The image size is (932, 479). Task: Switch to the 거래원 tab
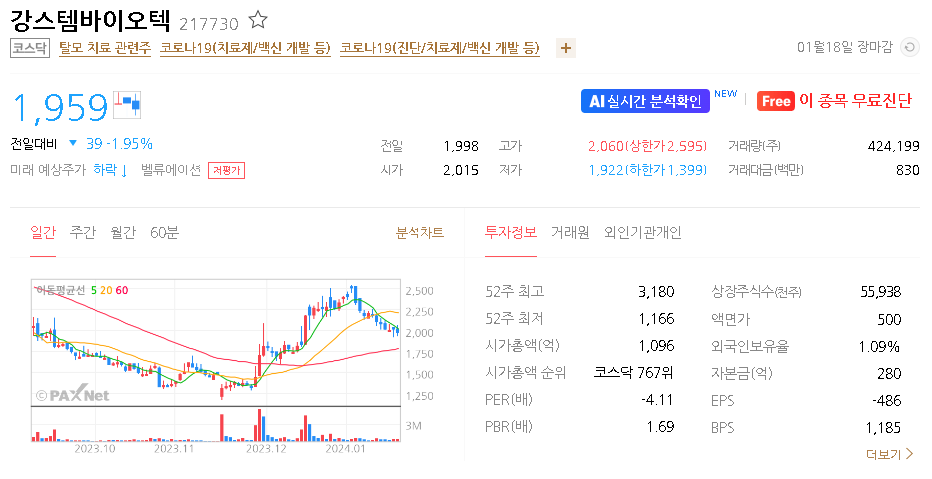570,232
